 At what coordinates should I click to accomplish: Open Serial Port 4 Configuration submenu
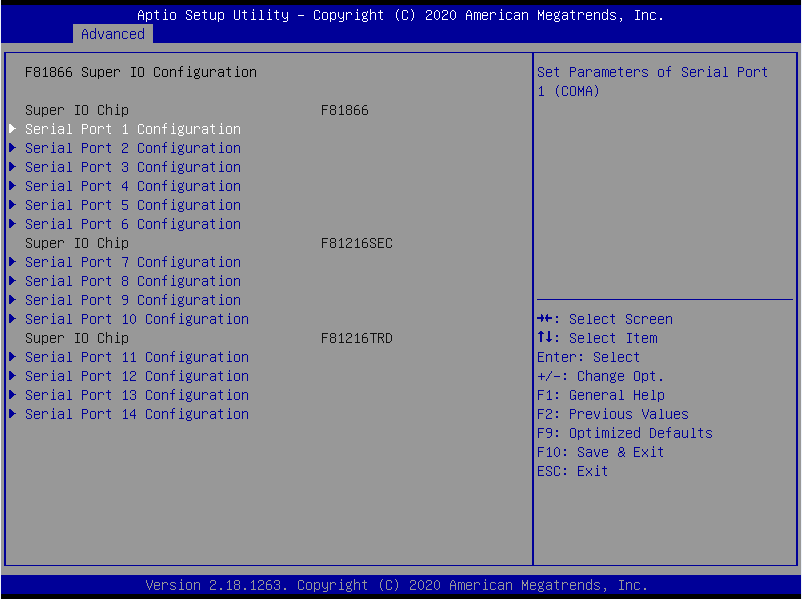click(132, 186)
